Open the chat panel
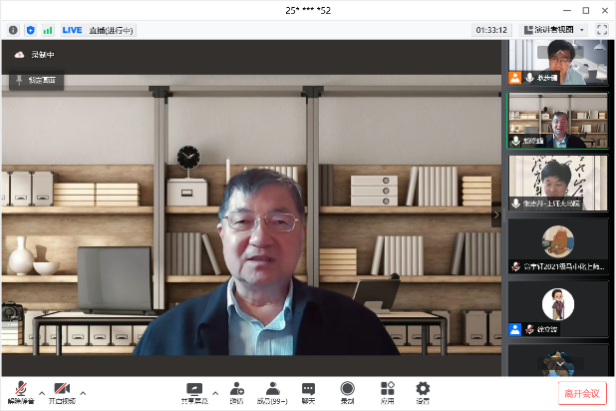 point(308,388)
